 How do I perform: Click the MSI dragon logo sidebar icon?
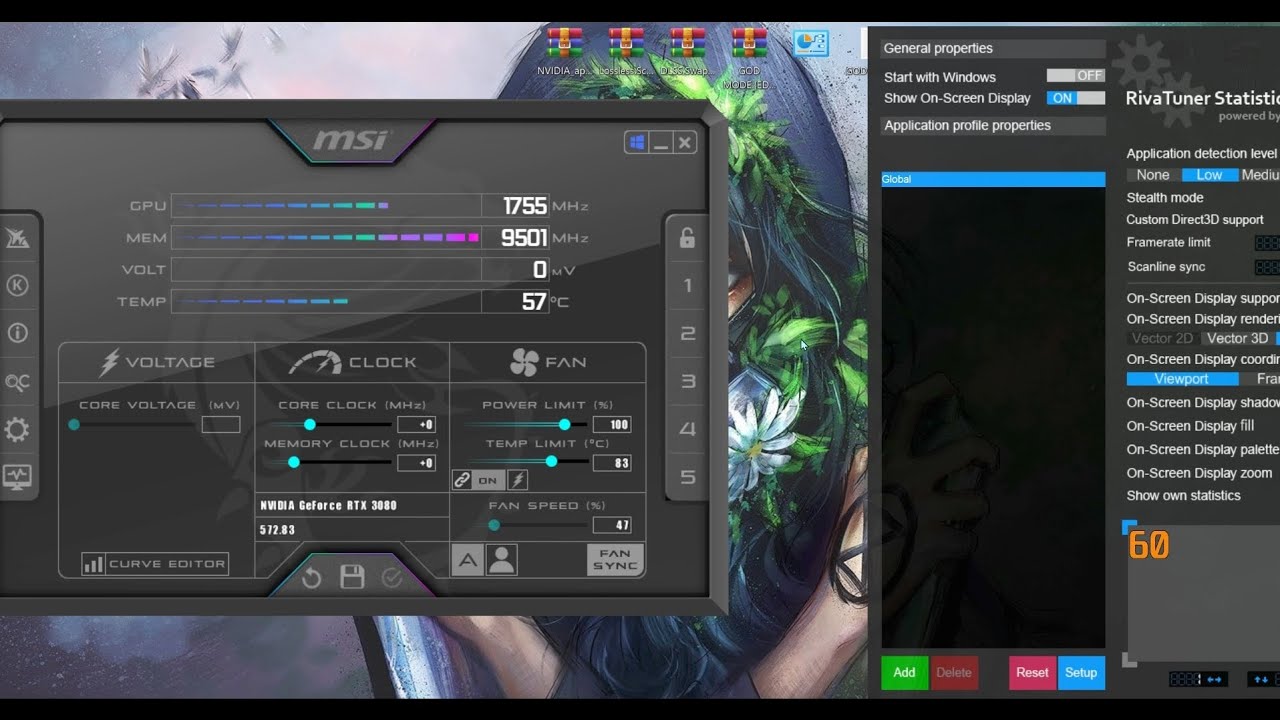click(17, 238)
